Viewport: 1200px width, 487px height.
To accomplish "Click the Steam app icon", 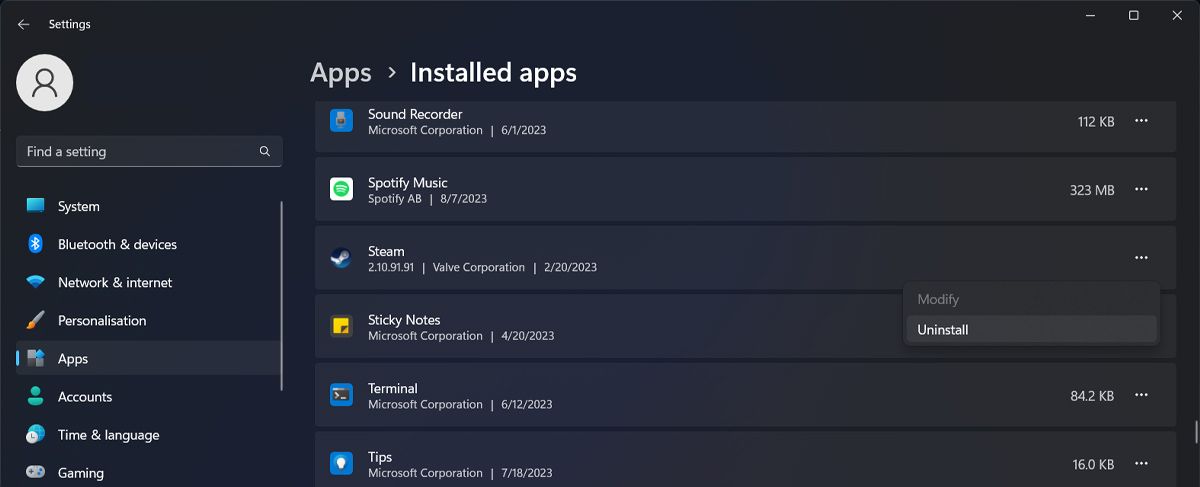I will click(x=341, y=258).
